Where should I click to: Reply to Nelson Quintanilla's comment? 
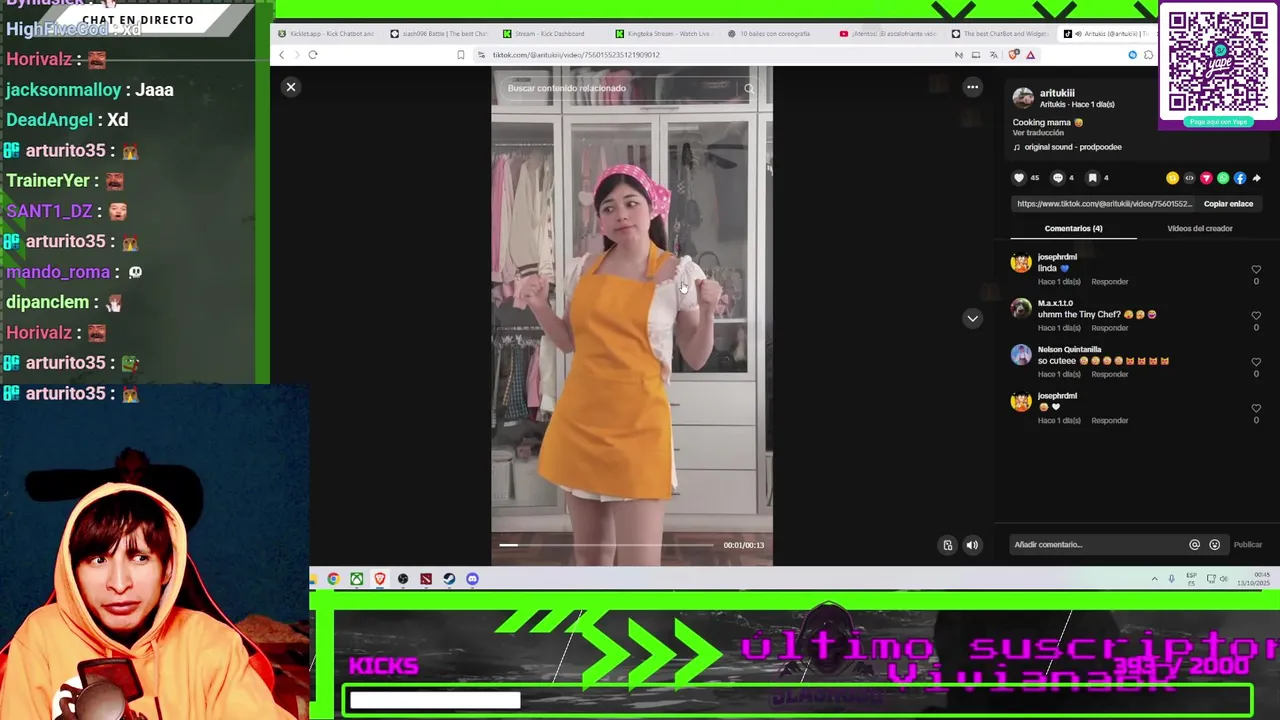1110,374
